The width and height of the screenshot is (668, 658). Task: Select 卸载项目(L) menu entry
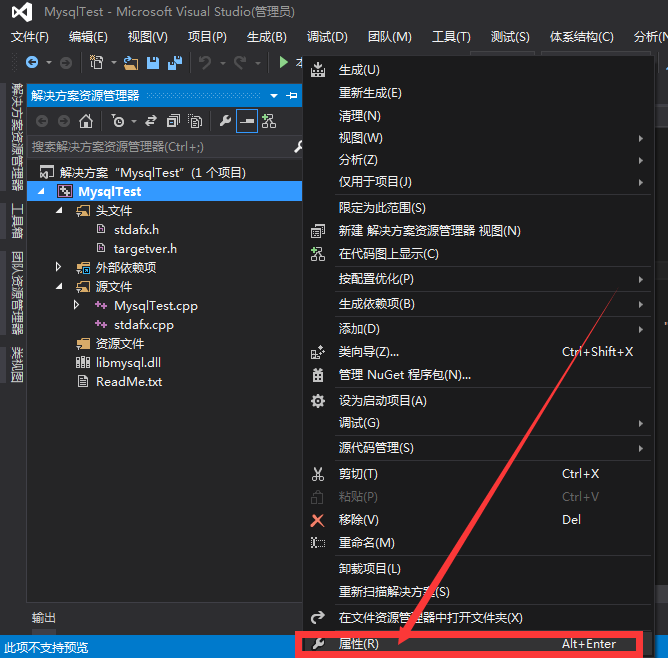click(478, 569)
